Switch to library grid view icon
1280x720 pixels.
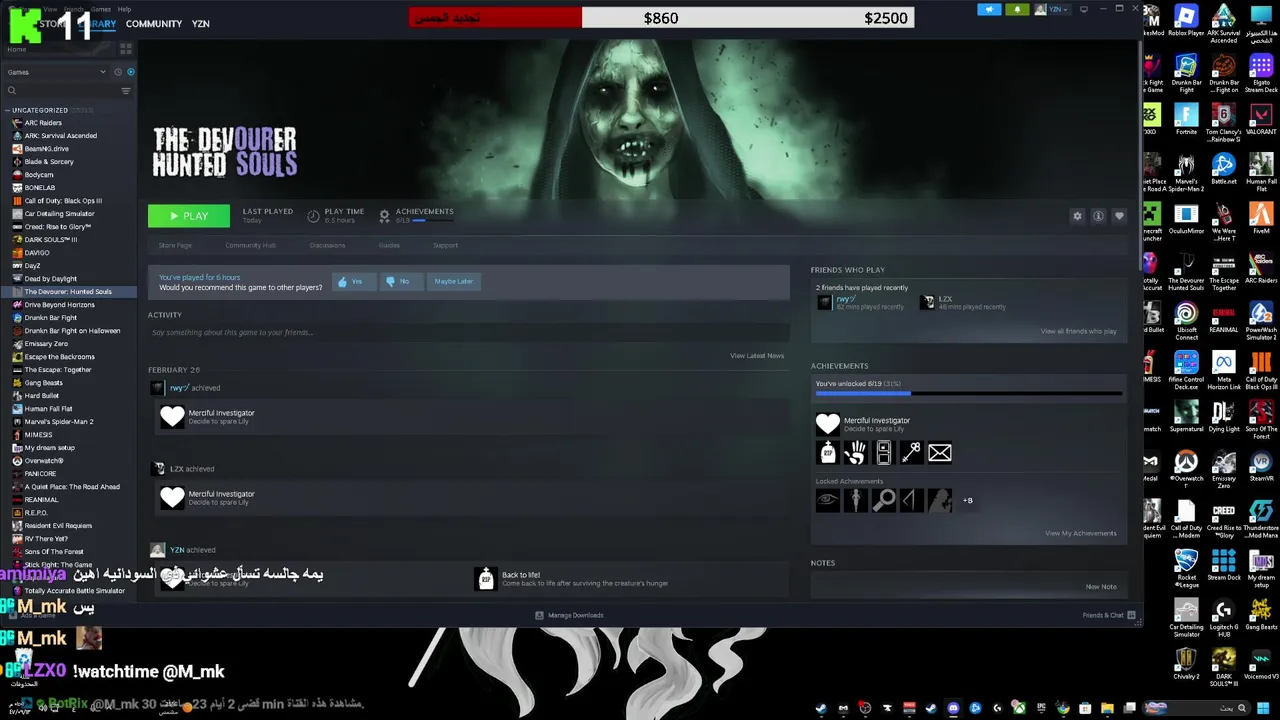click(x=126, y=49)
